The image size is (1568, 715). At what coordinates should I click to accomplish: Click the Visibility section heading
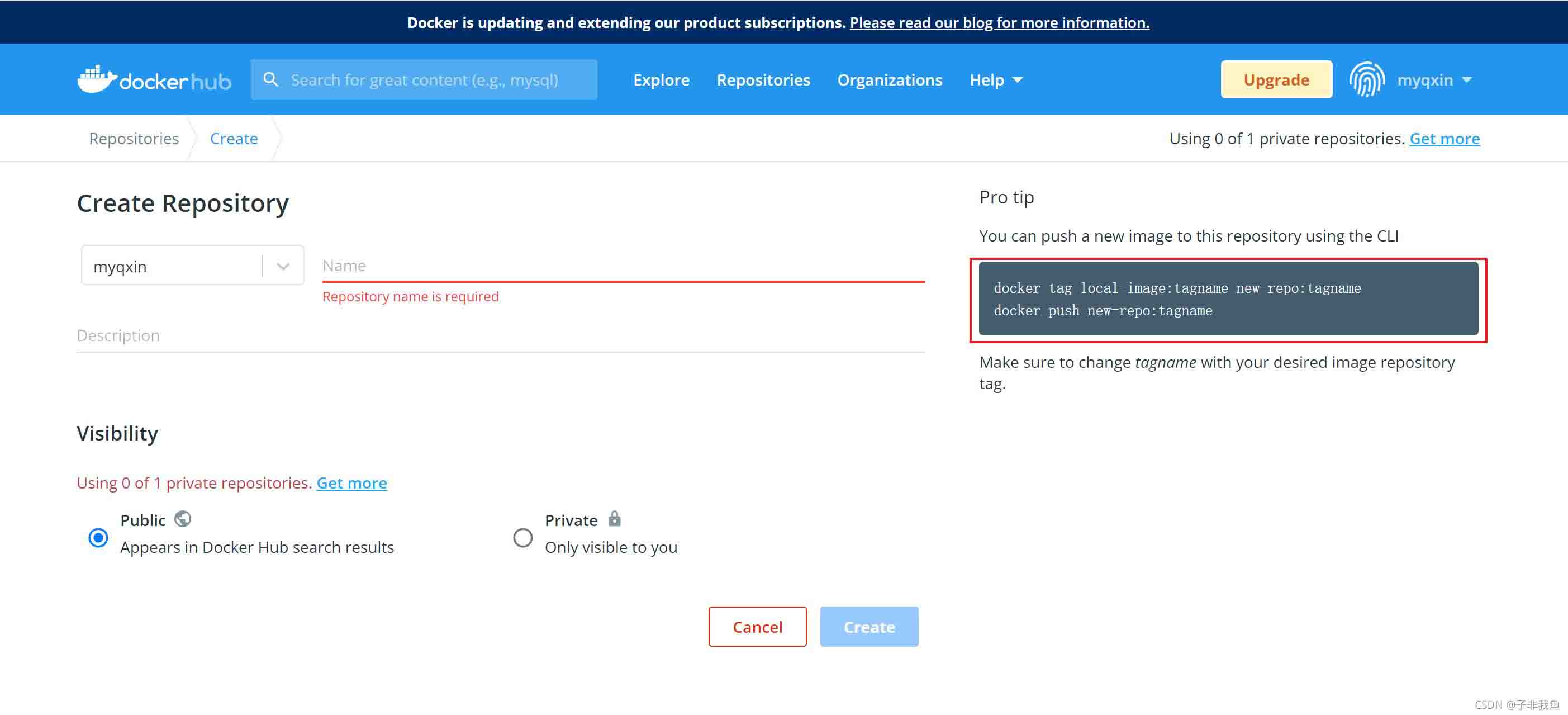pos(117,433)
